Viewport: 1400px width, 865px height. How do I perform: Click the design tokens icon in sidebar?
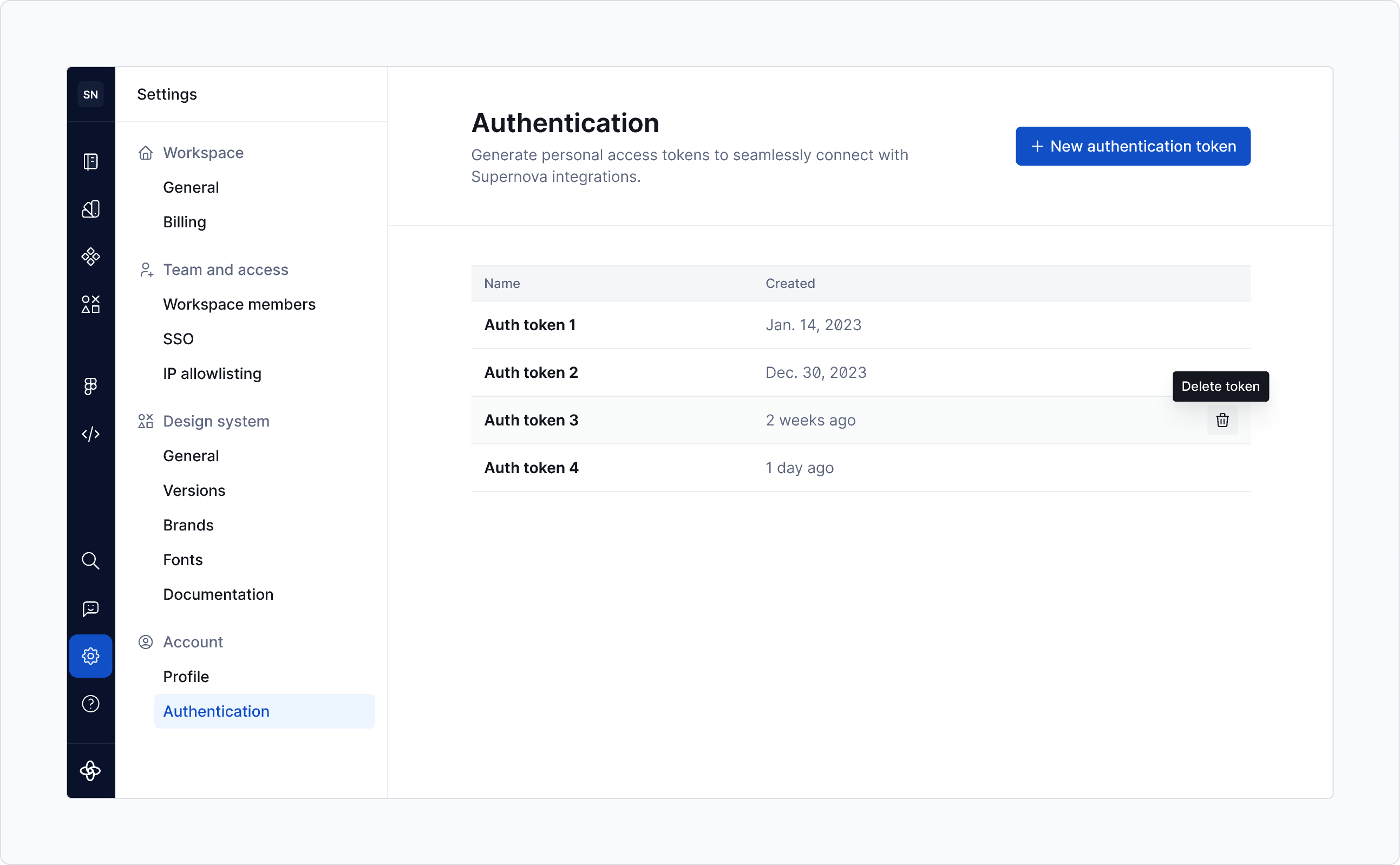[x=90, y=209]
